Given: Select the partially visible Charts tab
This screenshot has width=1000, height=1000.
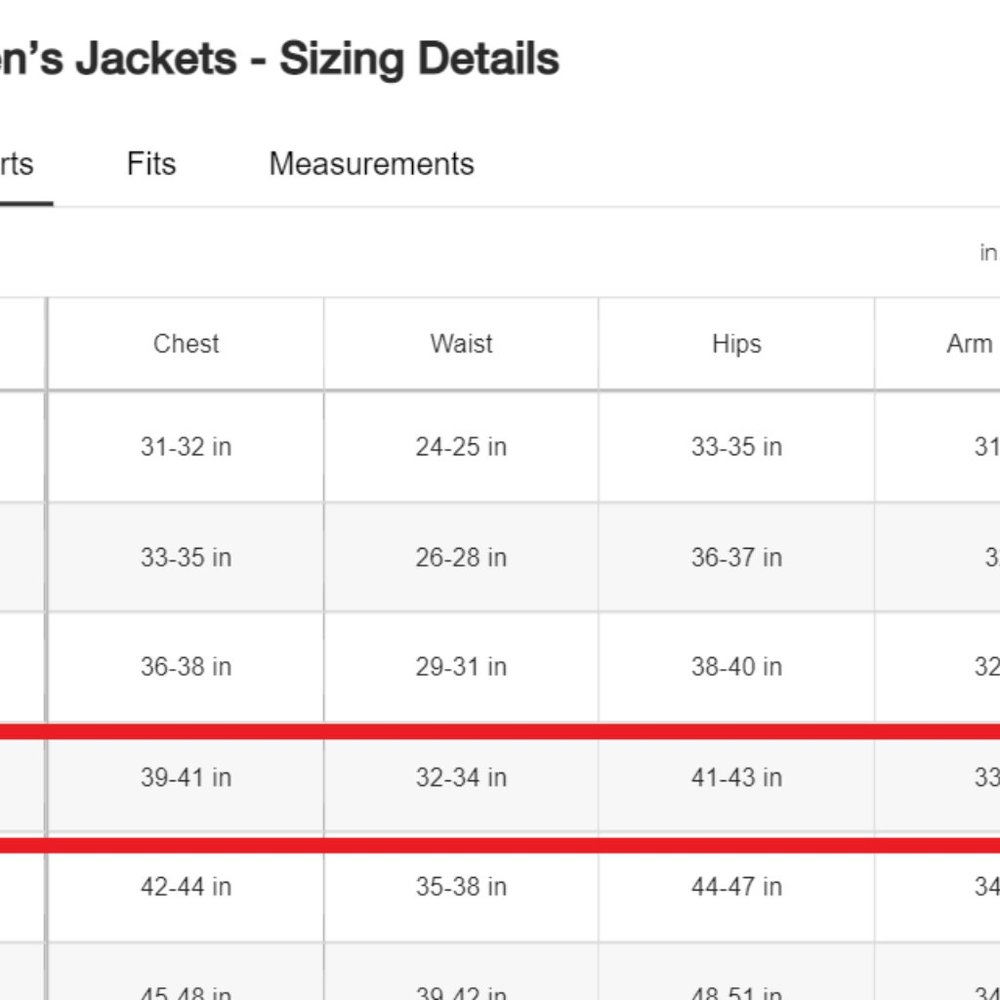Looking at the screenshot, I should pos(17,164).
